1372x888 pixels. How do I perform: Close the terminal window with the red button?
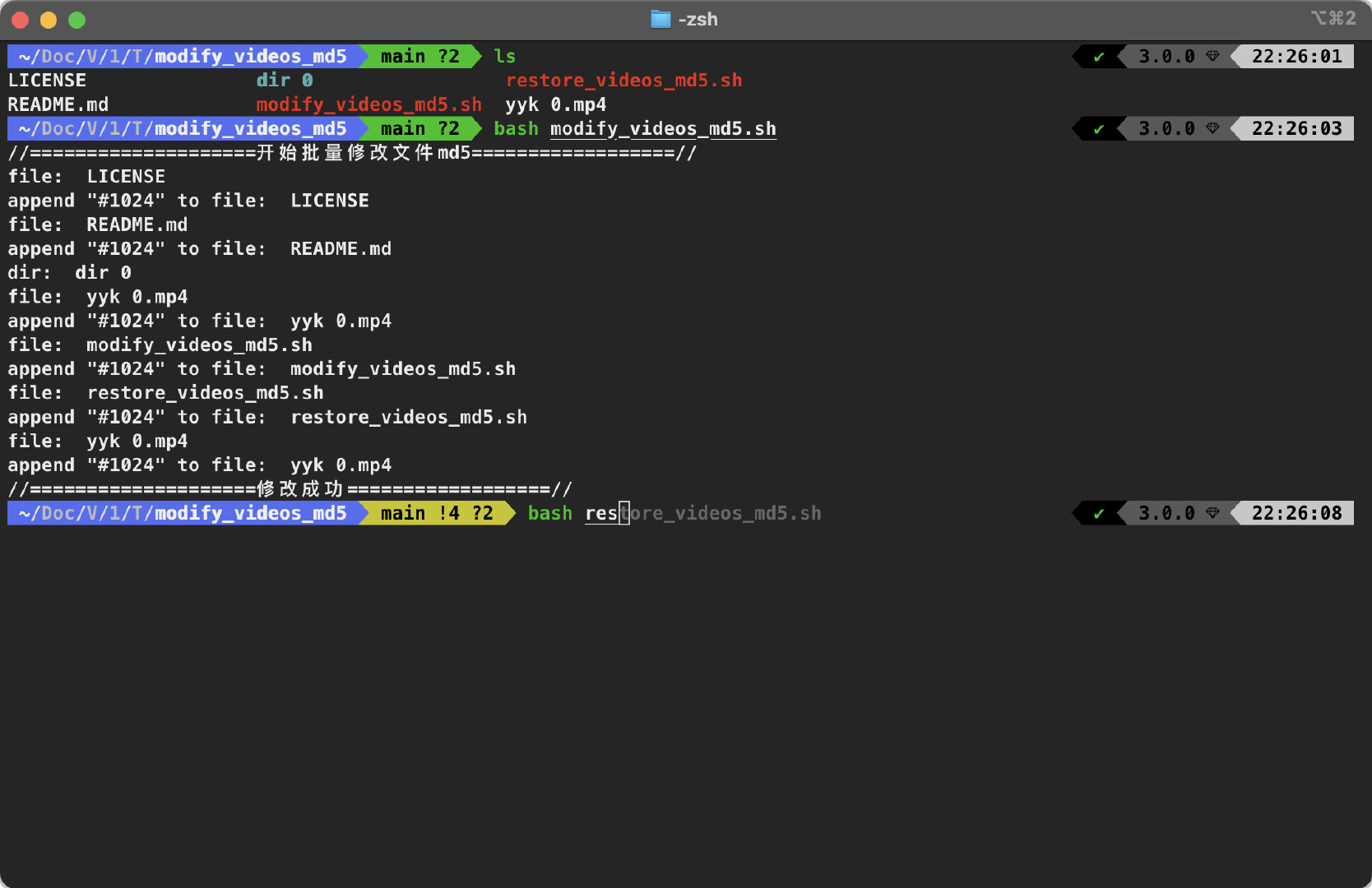(21, 20)
